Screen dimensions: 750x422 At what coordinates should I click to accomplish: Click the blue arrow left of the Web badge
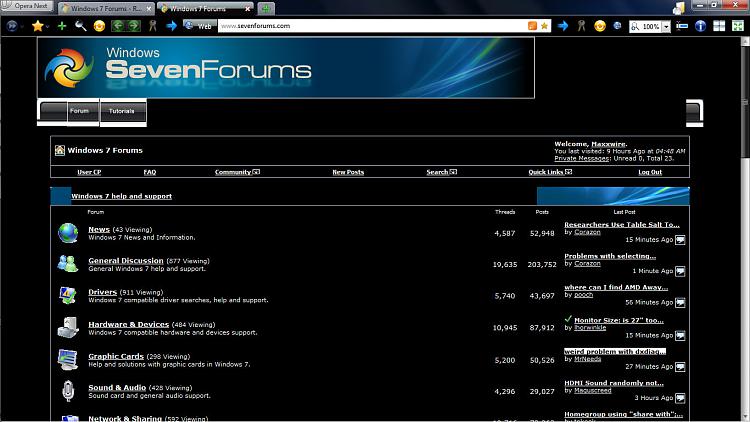(171, 26)
